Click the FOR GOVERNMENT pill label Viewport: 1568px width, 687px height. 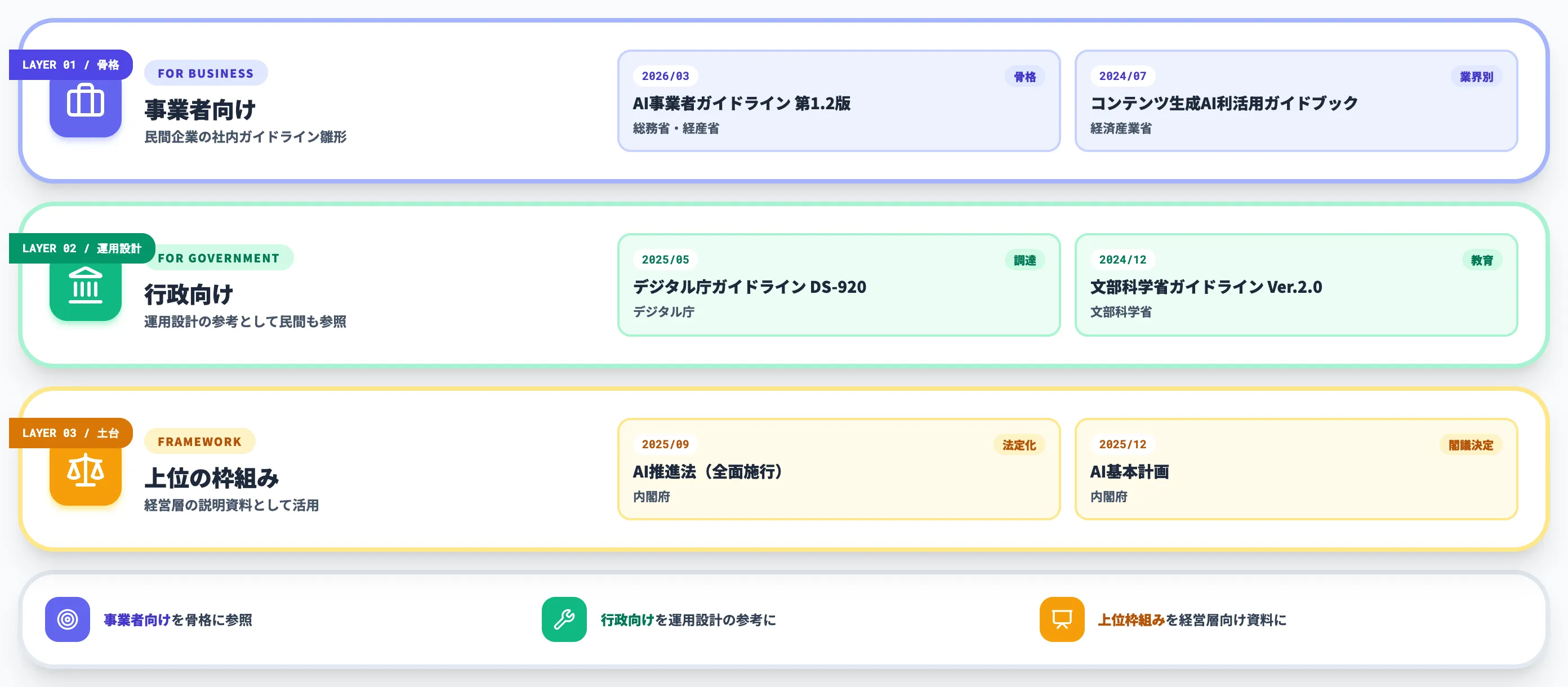click(x=219, y=257)
